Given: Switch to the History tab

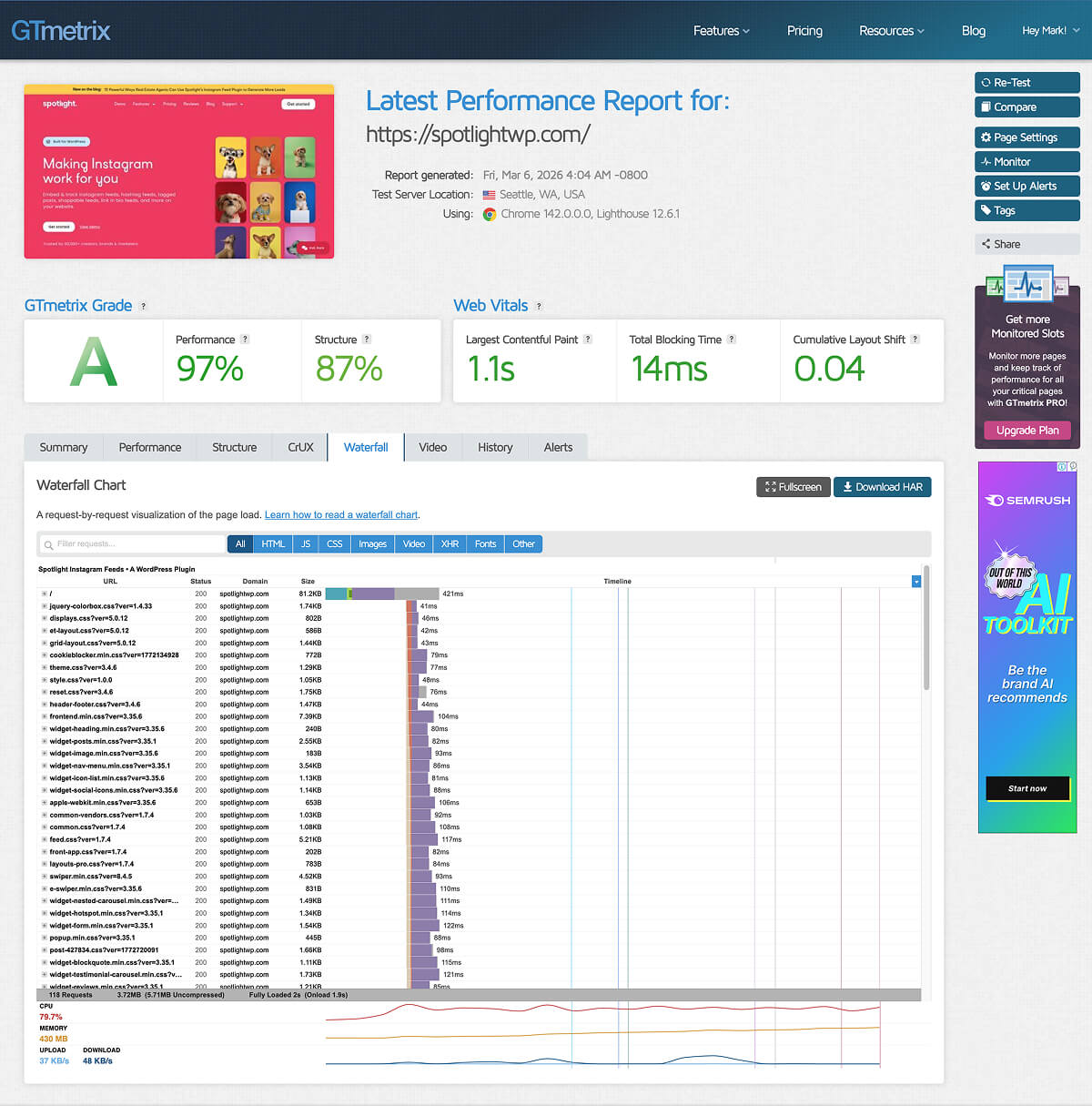Looking at the screenshot, I should point(495,448).
